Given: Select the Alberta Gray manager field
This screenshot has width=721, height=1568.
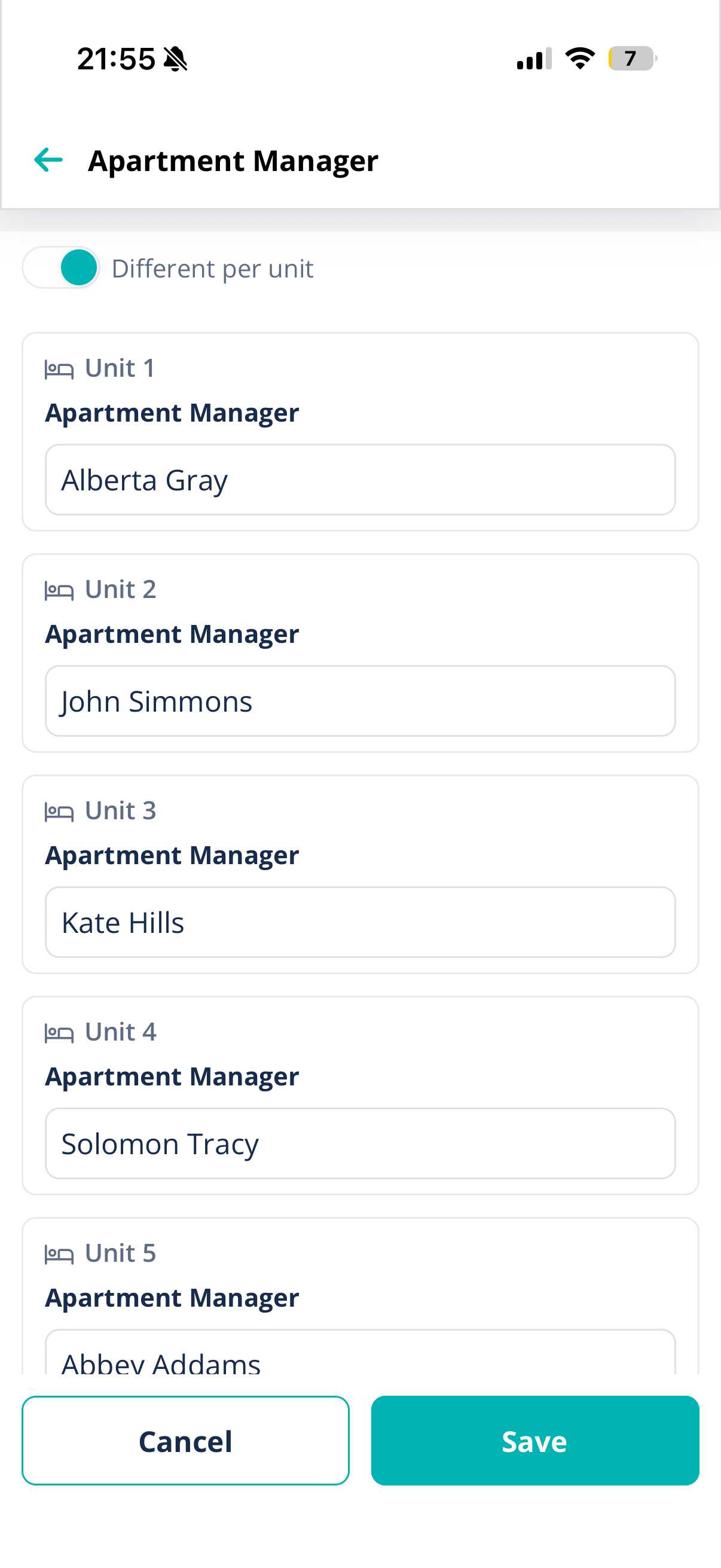Looking at the screenshot, I should pos(360,480).
